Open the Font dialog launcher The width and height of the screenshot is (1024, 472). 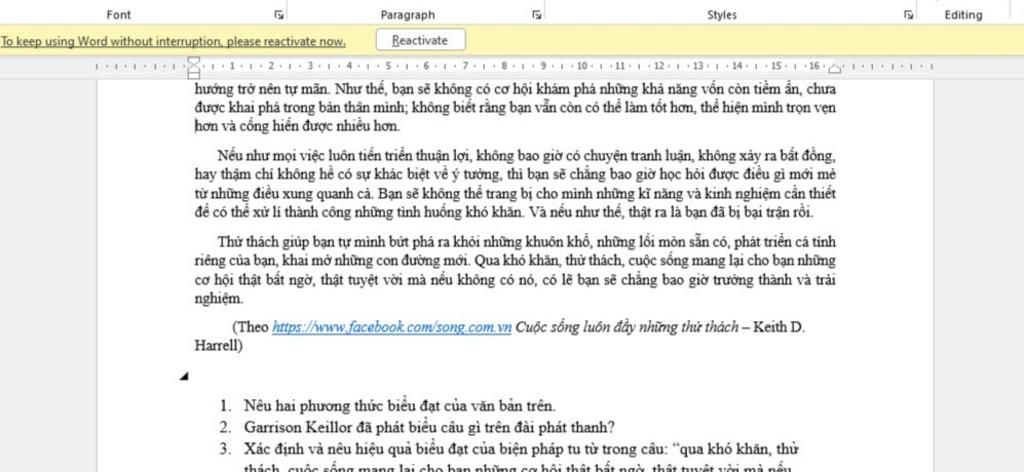pyautogui.click(x=279, y=14)
